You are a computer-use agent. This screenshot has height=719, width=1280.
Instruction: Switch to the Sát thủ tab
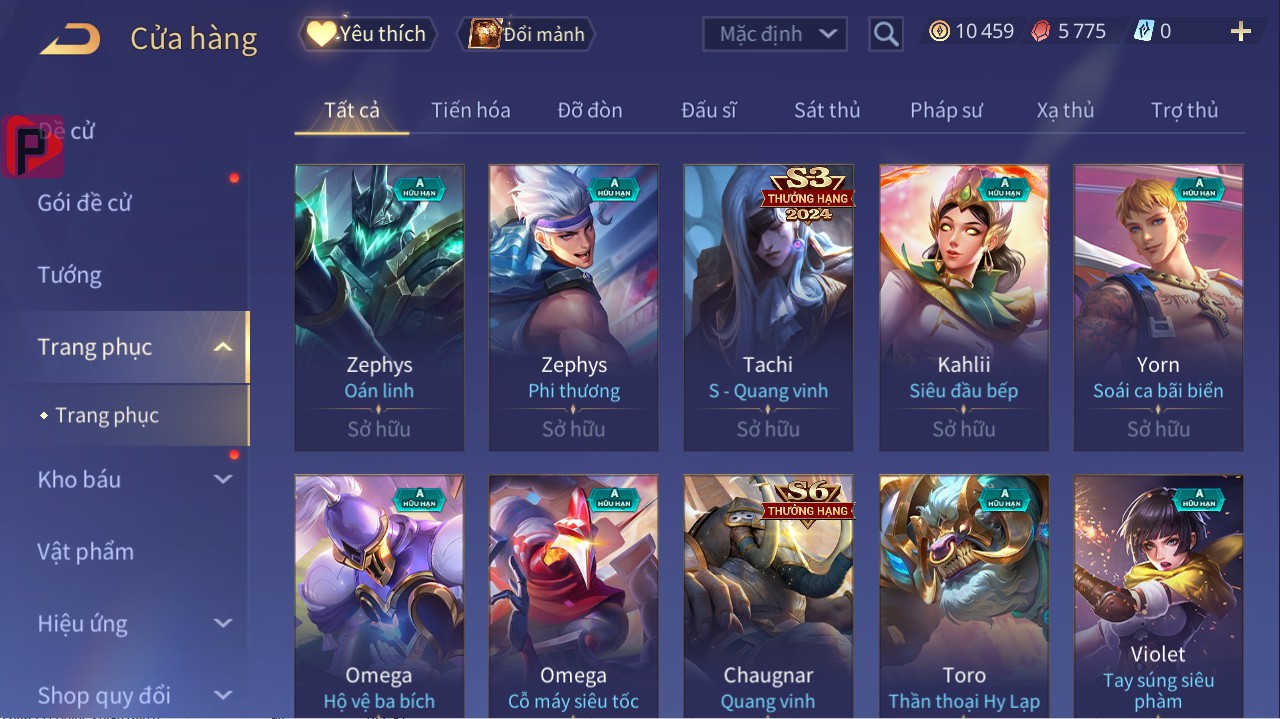[x=827, y=110]
